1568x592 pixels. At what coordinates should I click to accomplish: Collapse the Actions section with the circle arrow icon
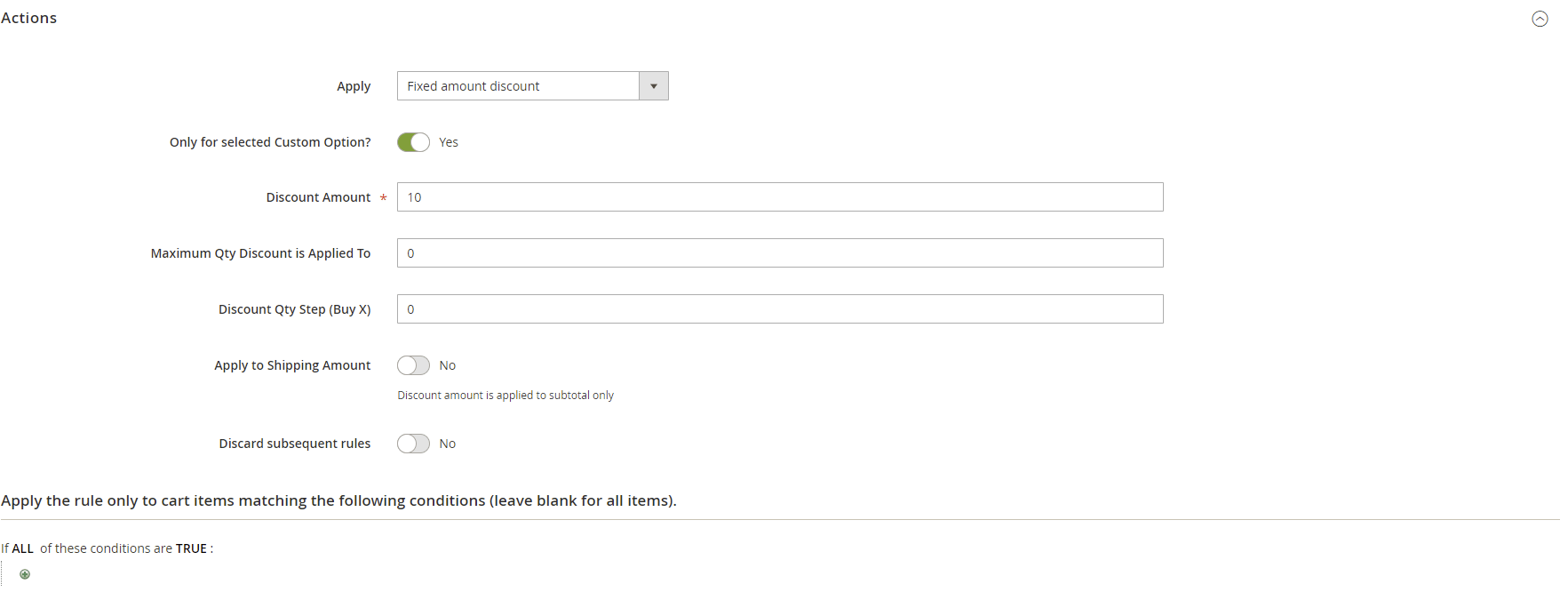pyautogui.click(x=1540, y=19)
